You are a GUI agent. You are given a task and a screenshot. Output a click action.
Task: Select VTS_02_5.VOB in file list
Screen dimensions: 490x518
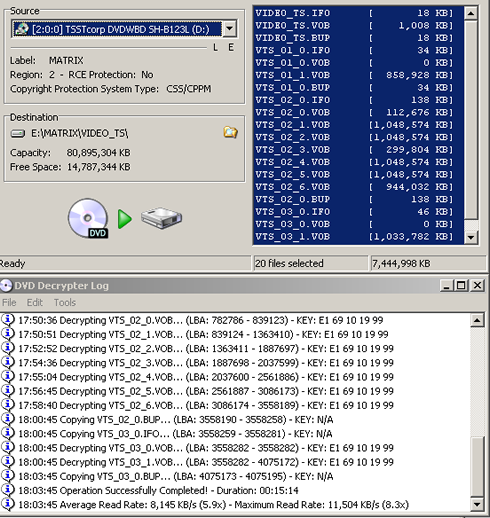(358, 174)
